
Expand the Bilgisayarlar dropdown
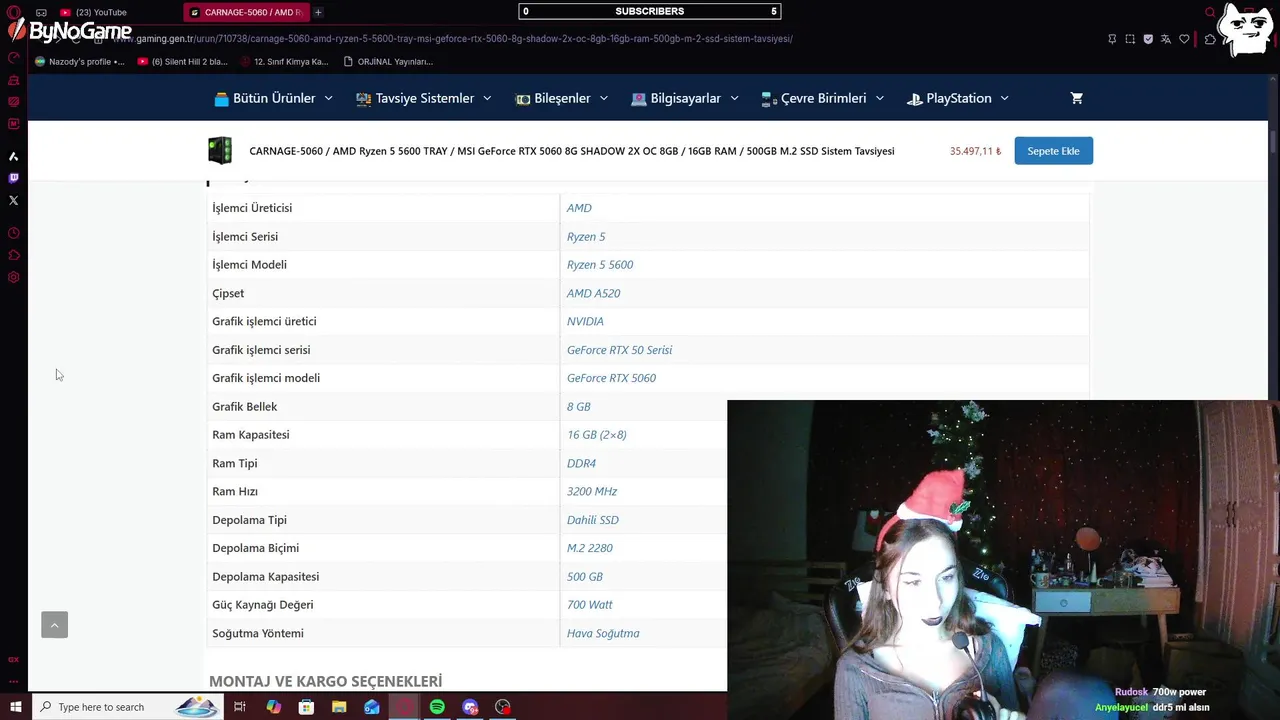[x=685, y=98]
